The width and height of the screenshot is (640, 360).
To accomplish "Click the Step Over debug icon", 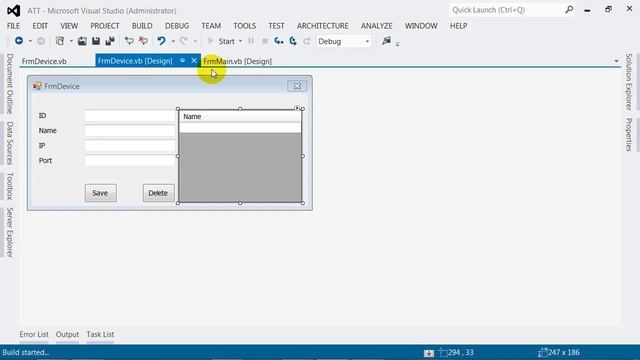I will click(293, 41).
